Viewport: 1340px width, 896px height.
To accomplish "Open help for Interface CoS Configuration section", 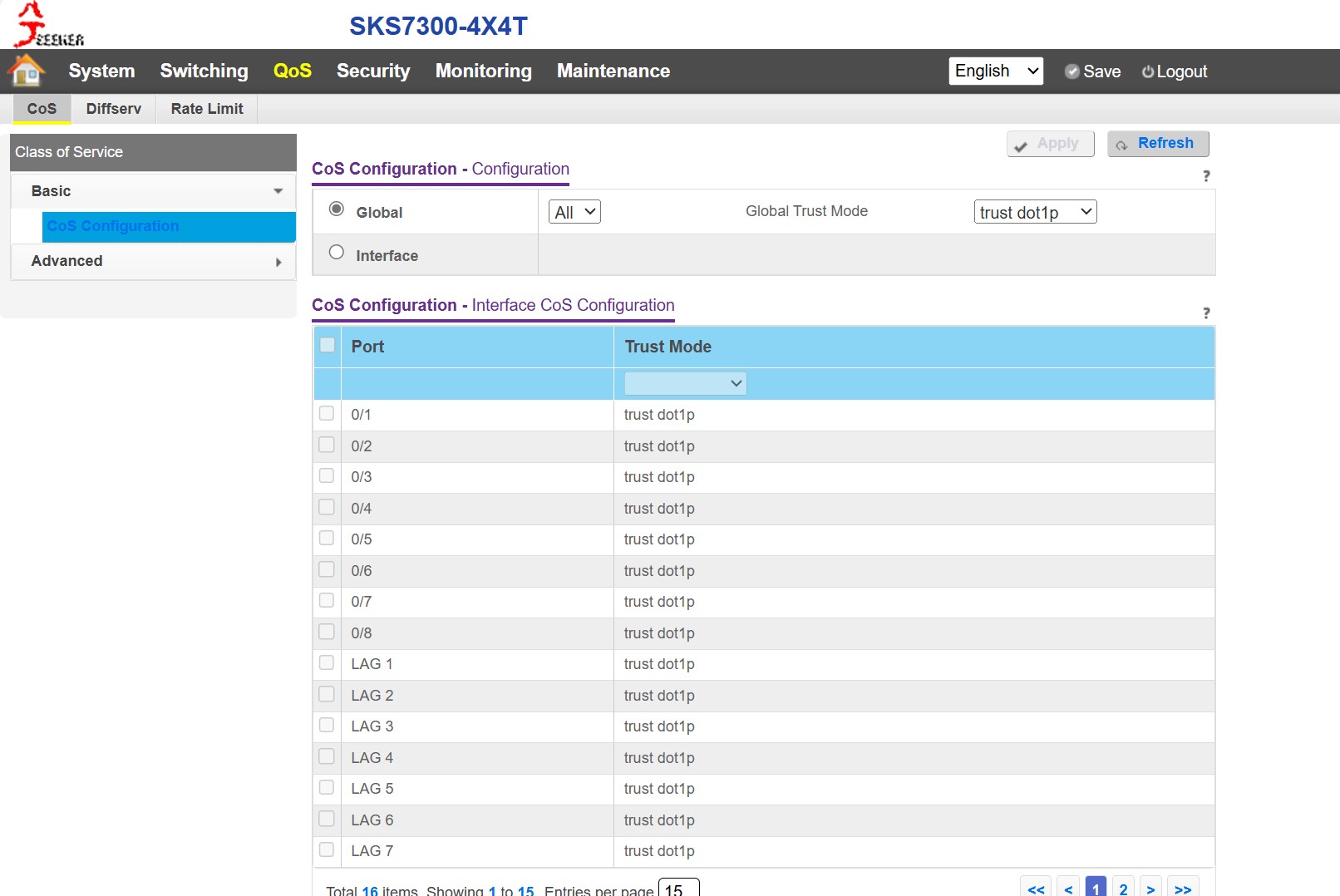I will coord(1206,313).
